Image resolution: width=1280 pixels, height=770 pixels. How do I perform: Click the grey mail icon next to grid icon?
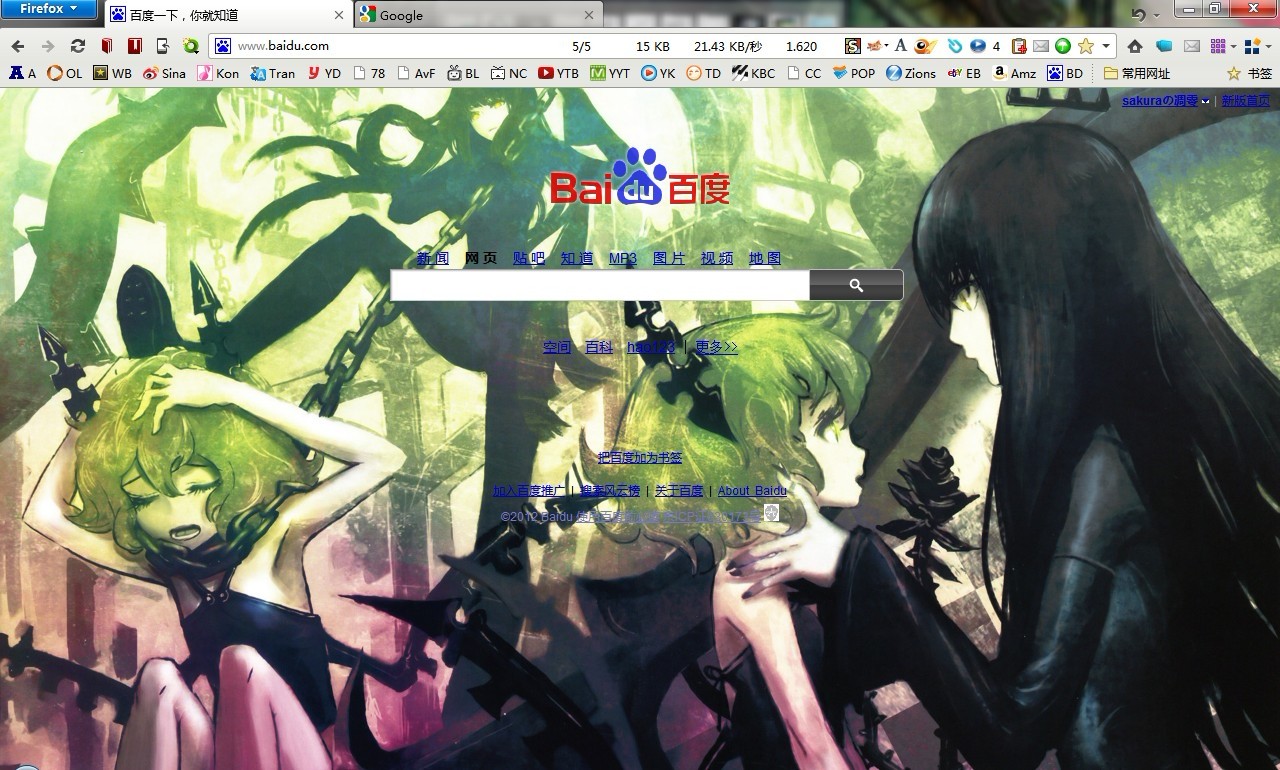1191,46
